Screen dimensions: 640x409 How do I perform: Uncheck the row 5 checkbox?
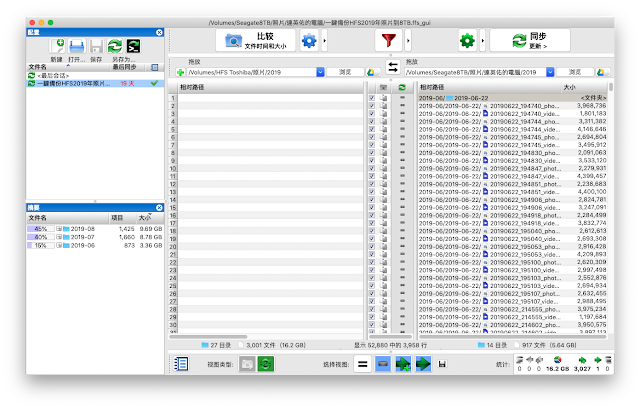pyautogui.click(x=372, y=129)
